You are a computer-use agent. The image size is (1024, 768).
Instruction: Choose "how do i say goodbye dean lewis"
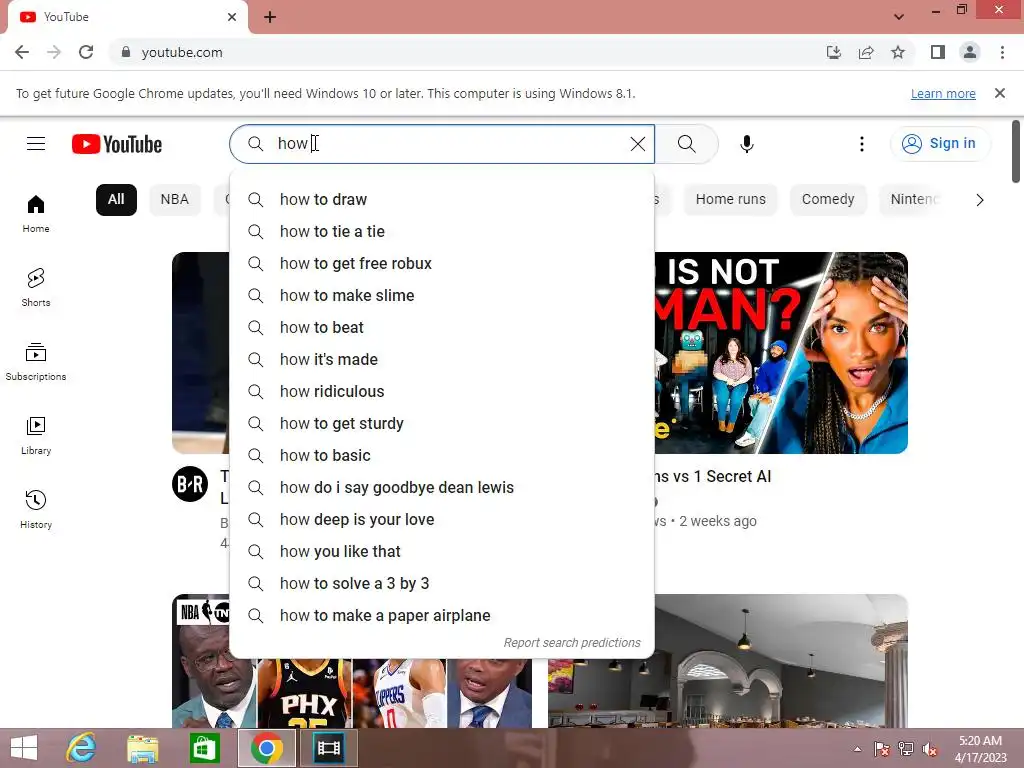coord(442,487)
